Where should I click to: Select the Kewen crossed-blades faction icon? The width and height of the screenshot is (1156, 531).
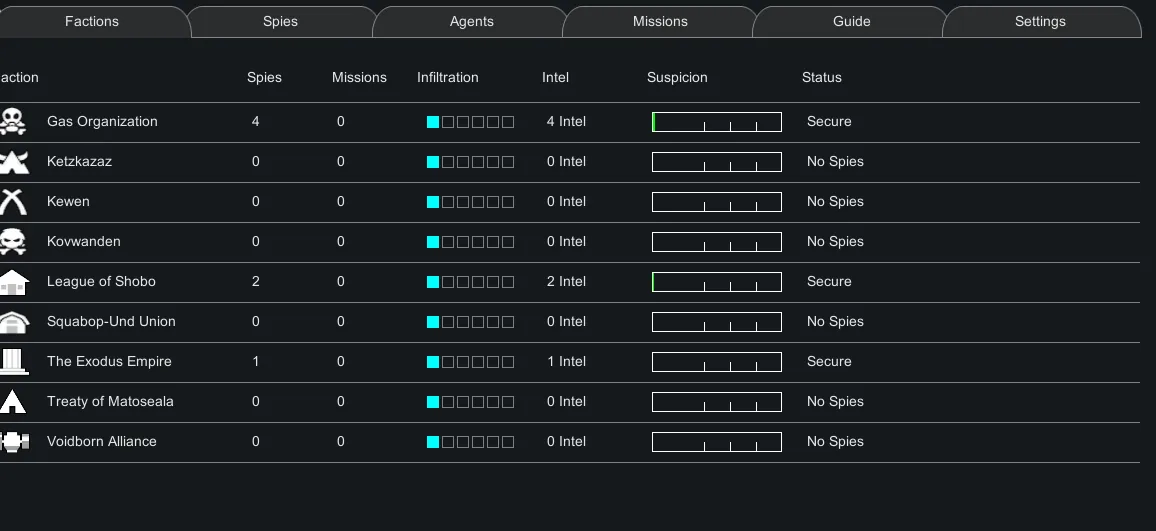pyautogui.click(x=12, y=202)
